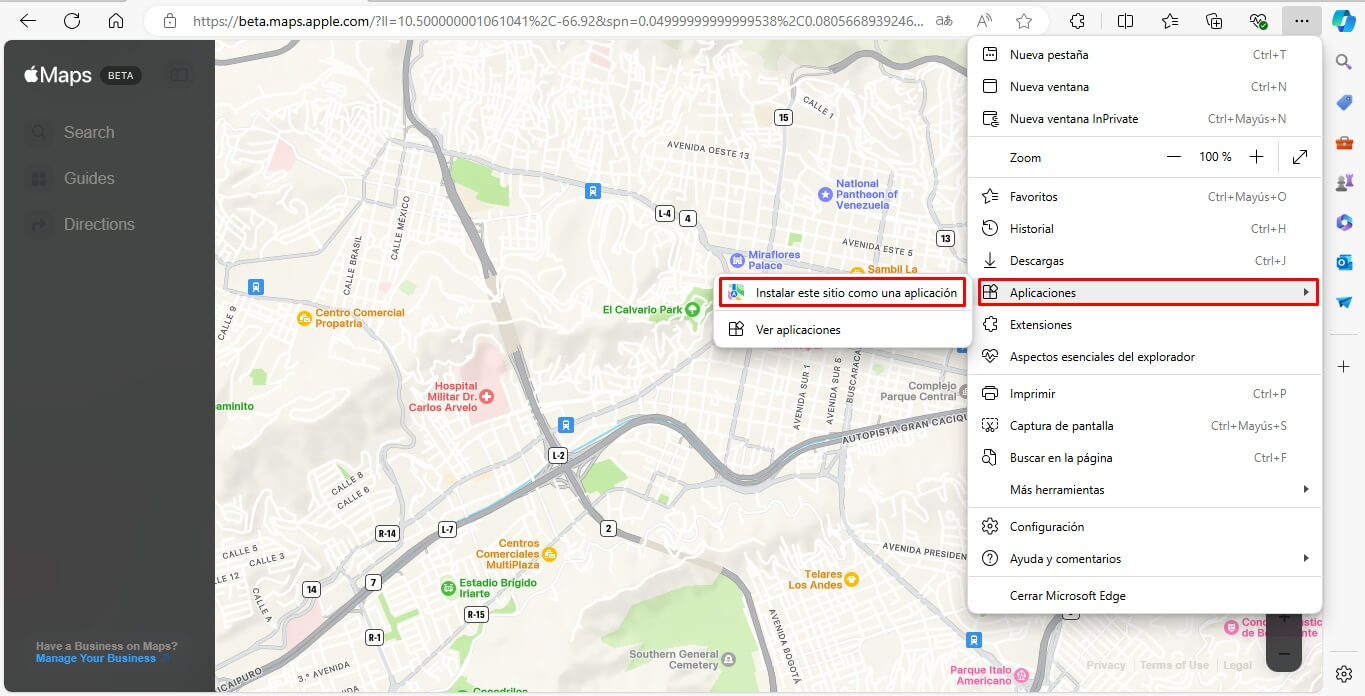Select Cerrar Microsoft Edge
This screenshot has height=696, width=1365.
1145,596
